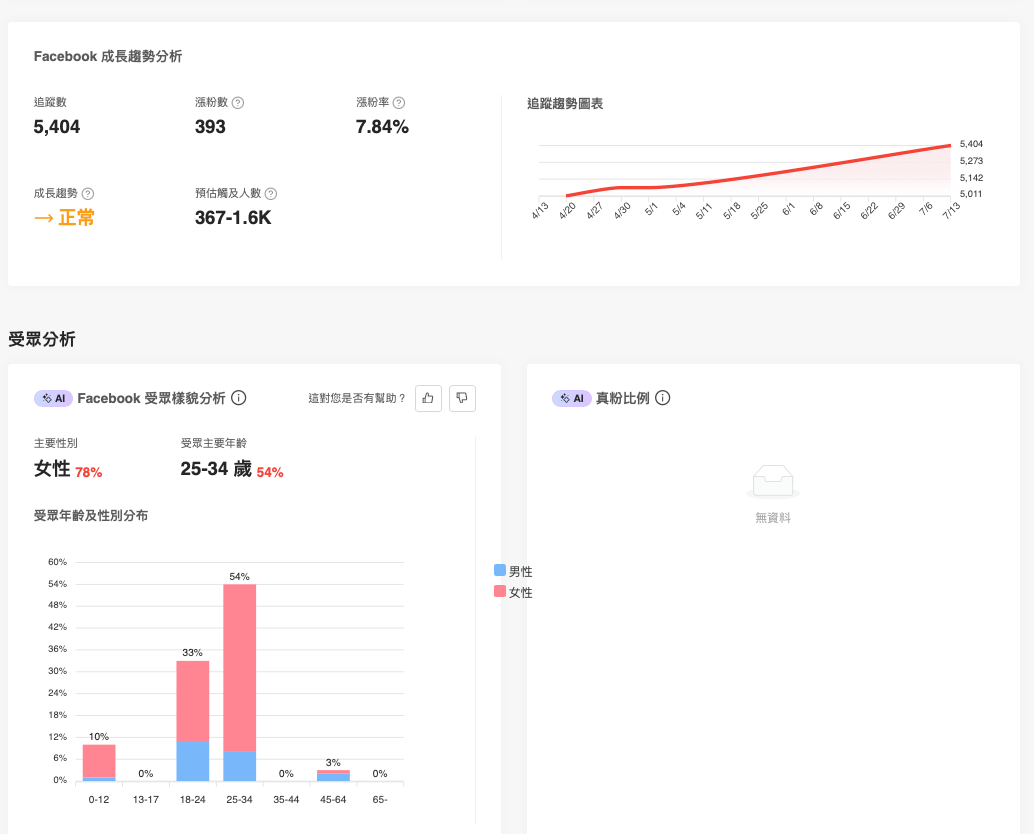Click the 4/13 date label on trend chart
Viewport: 1034px width, 834px height.
540,211
